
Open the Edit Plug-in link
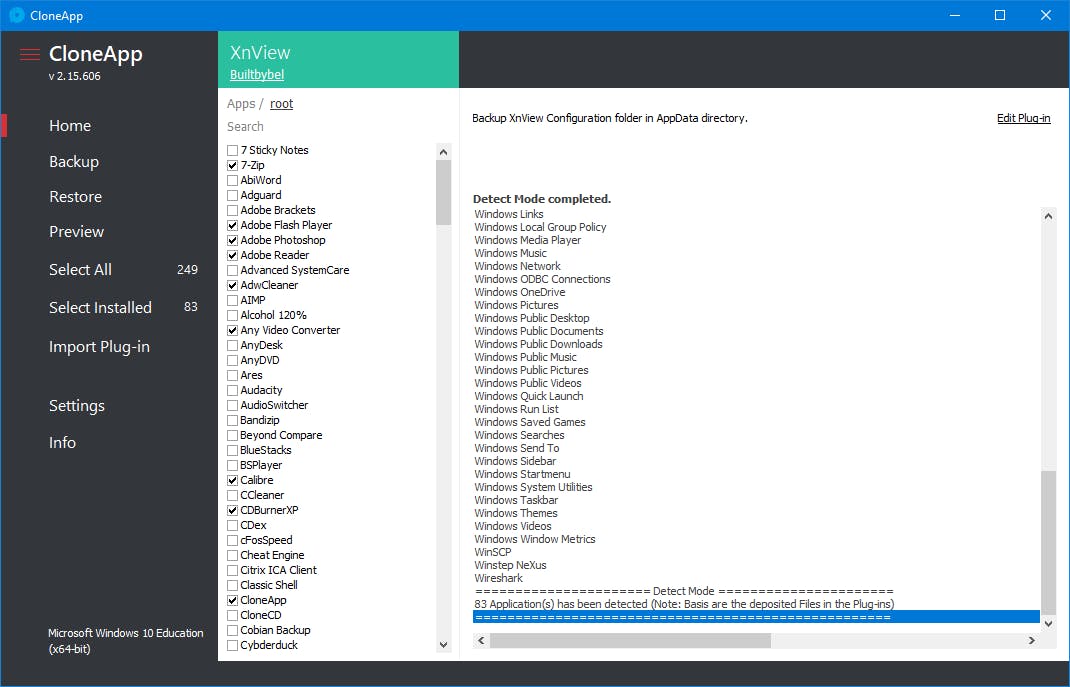1023,118
